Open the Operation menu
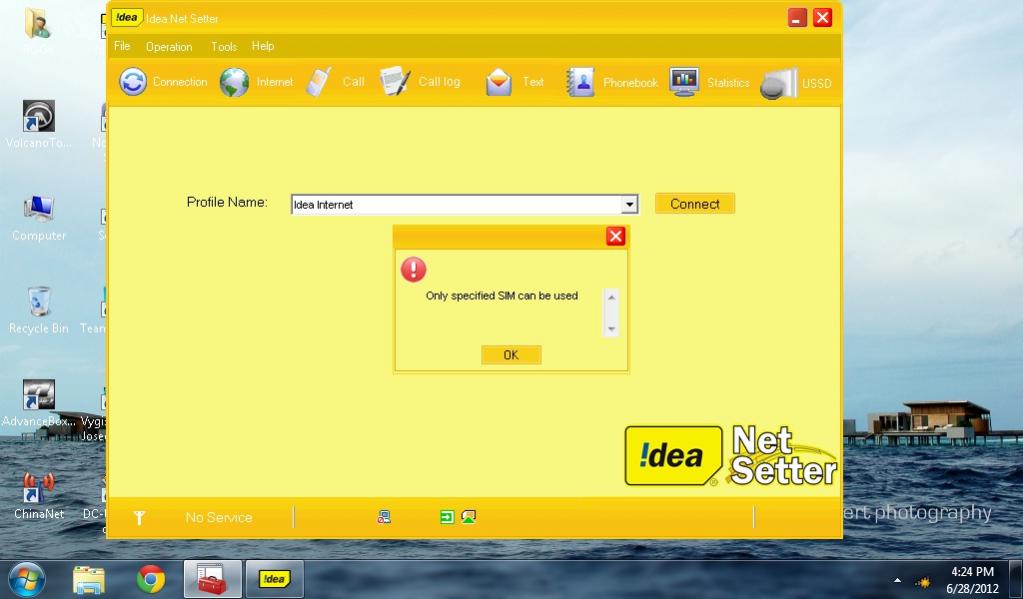1023x599 pixels. 169,46
